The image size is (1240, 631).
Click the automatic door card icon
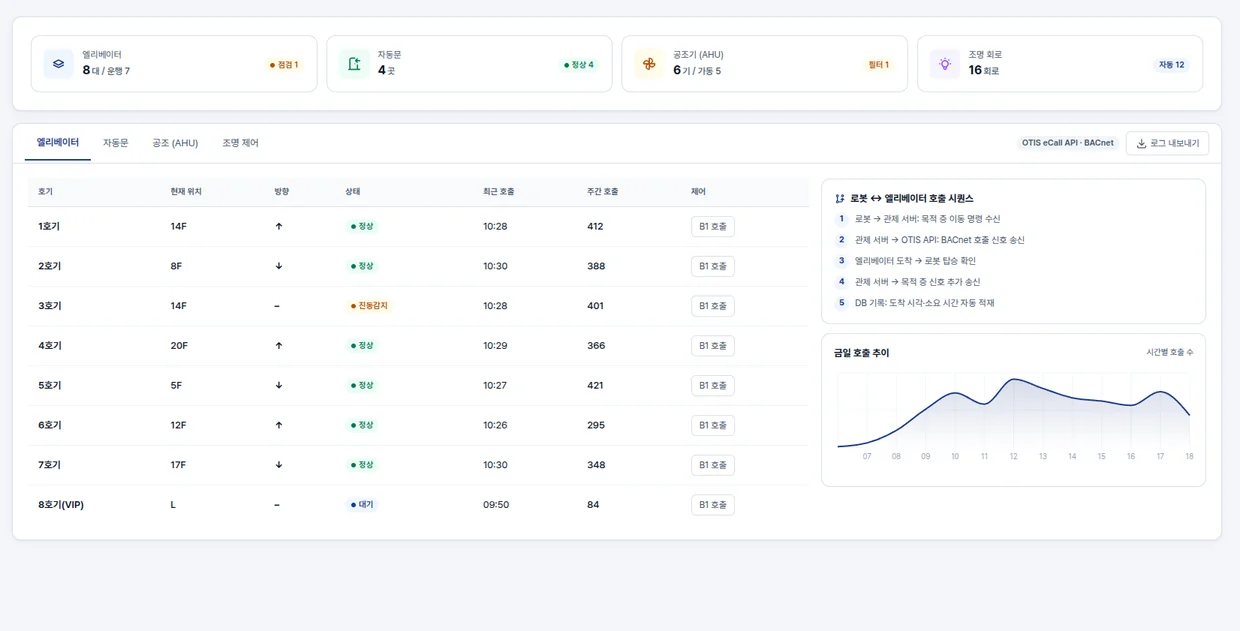354,64
